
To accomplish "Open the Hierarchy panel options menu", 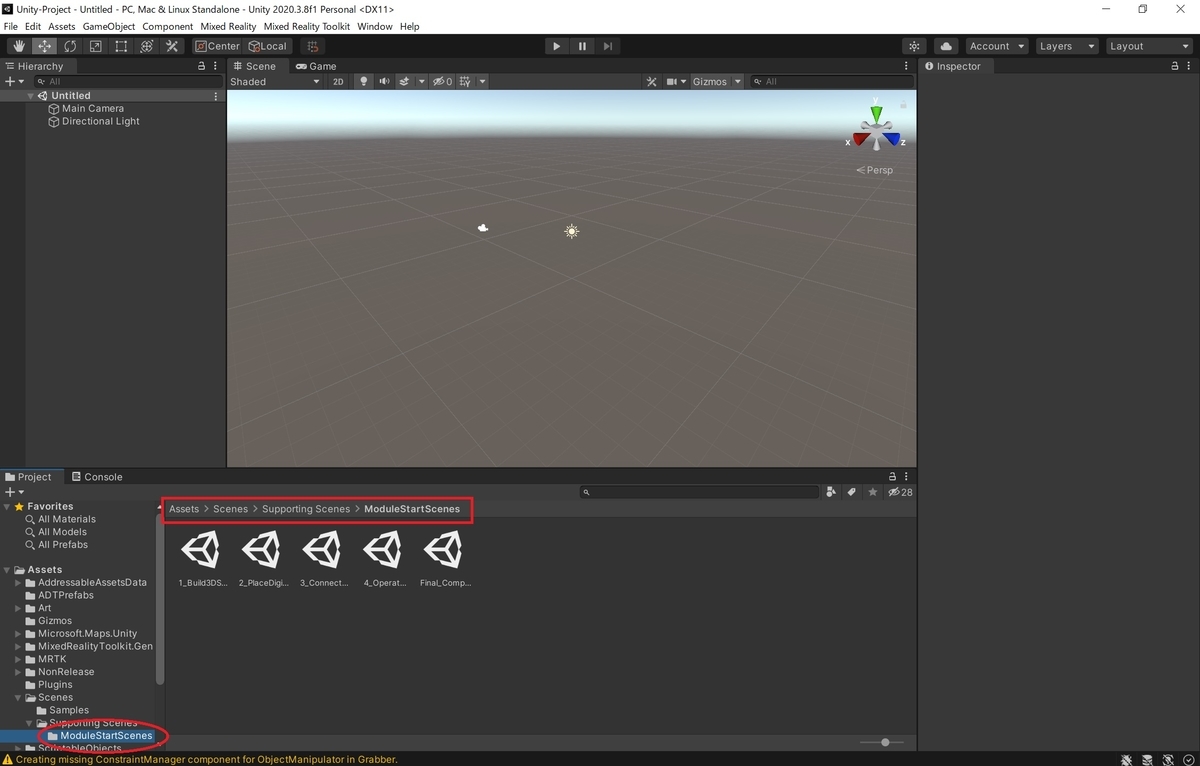I will coord(216,66).
